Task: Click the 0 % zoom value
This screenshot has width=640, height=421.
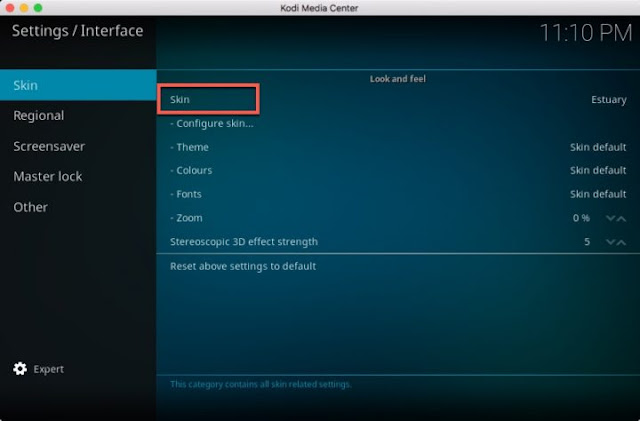Action: pos(581,218)
